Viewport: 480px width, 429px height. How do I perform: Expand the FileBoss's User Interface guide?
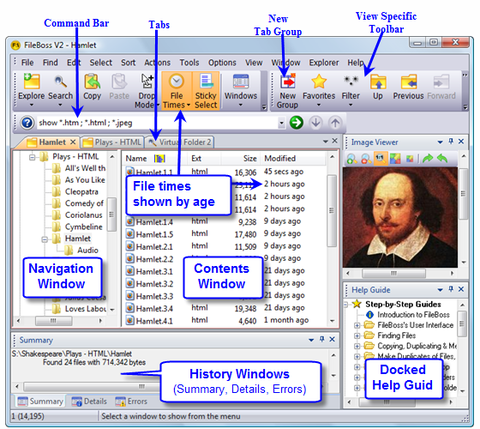[357, 325]
